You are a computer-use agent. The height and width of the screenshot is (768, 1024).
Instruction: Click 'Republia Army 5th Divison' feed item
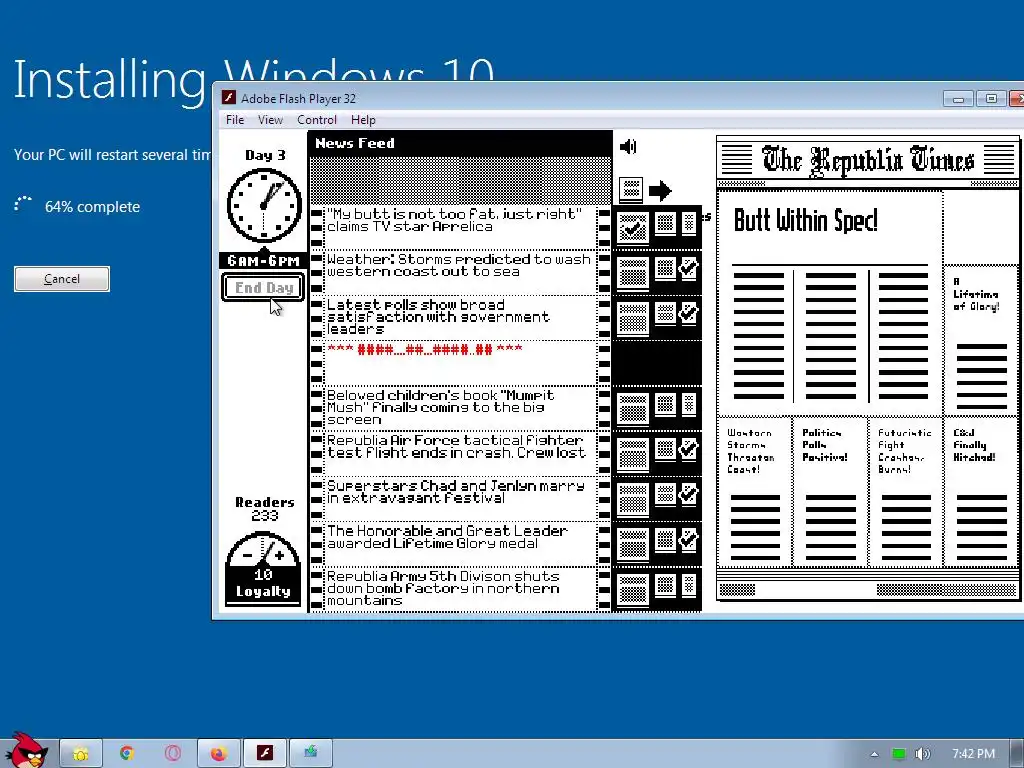click(460, 588)
